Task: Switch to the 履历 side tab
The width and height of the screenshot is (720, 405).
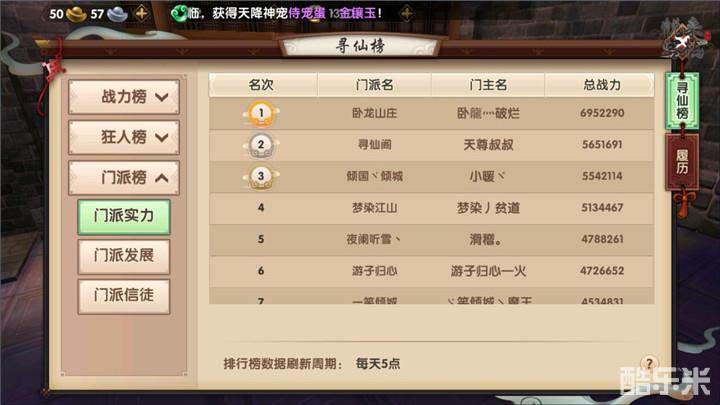Action: pos(682,162)
